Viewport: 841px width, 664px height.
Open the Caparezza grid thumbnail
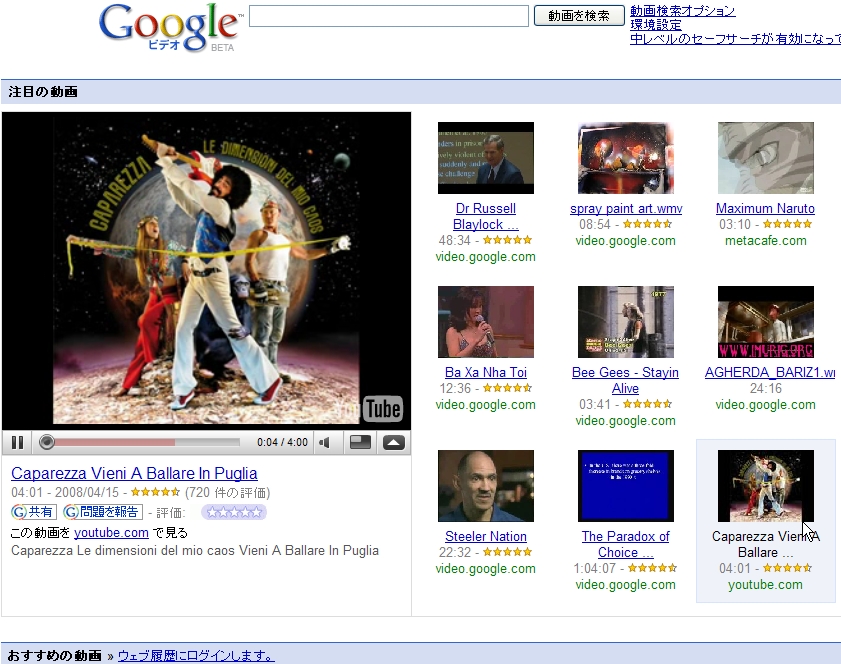pos(766,486)
